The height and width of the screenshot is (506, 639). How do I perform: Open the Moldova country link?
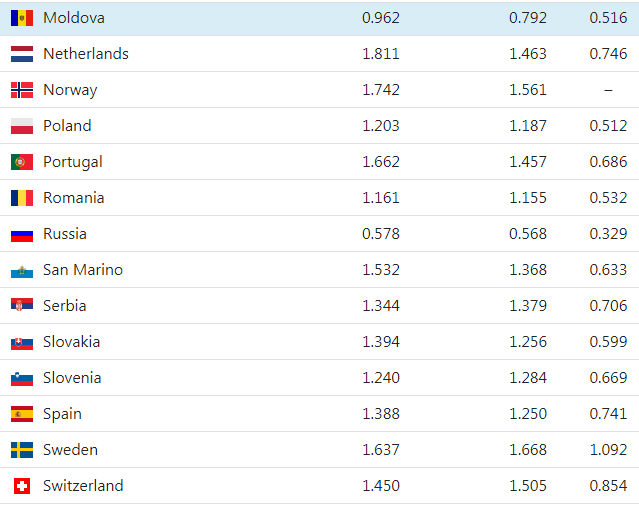pyautogui.click(x=73, y=18)
